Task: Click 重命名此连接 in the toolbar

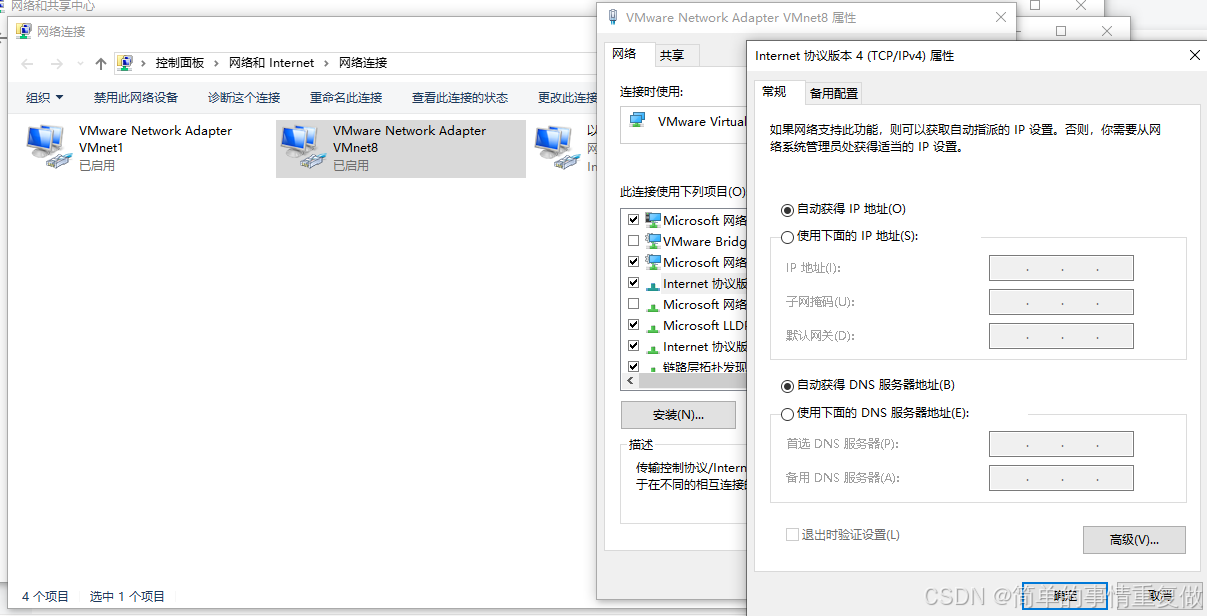Action: [346, 98]
